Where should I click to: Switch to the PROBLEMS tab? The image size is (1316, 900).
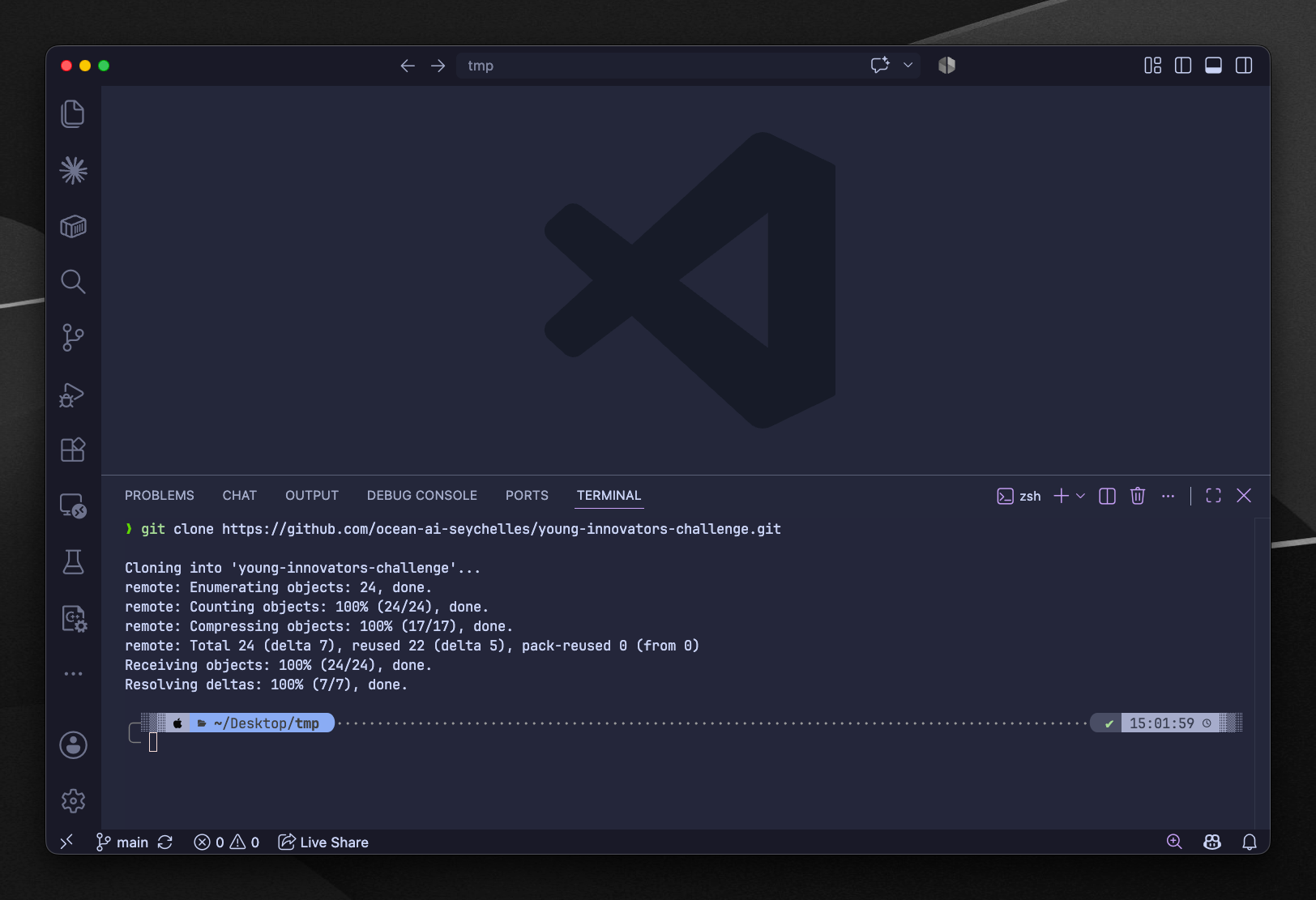pyautogui.click(x=160, y=495)
